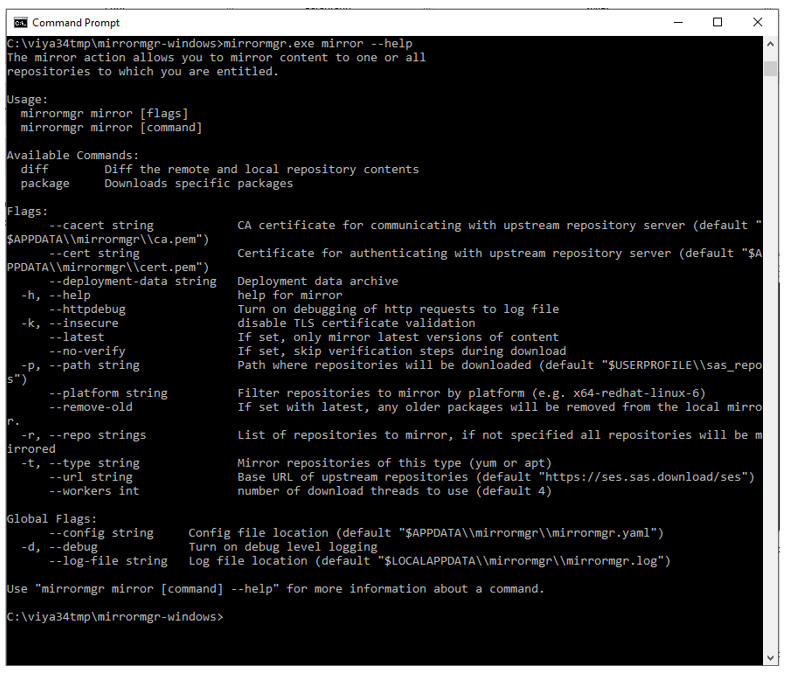Screen dimensions: 788x673
Task: Close the Command Prompt window
Action: coord(757,23)
